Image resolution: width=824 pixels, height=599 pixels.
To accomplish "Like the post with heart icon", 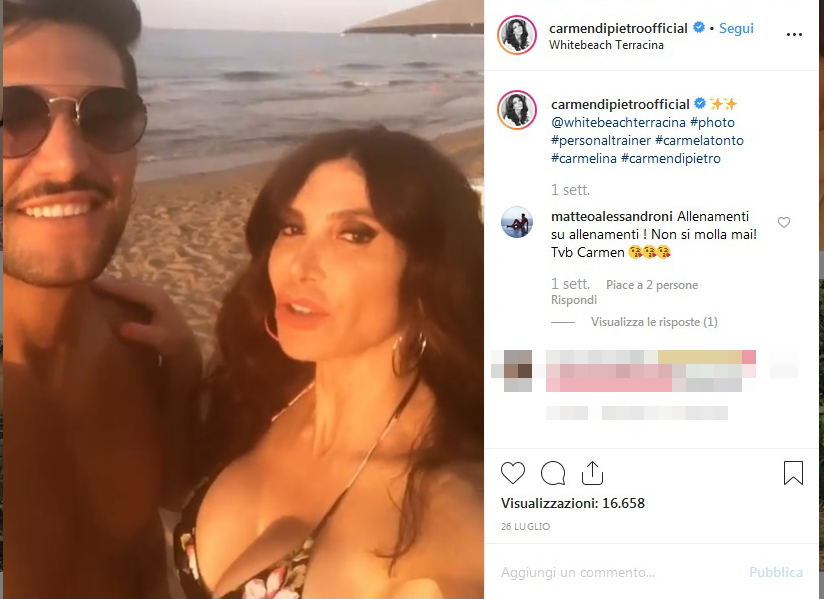I will coord(513,473).
